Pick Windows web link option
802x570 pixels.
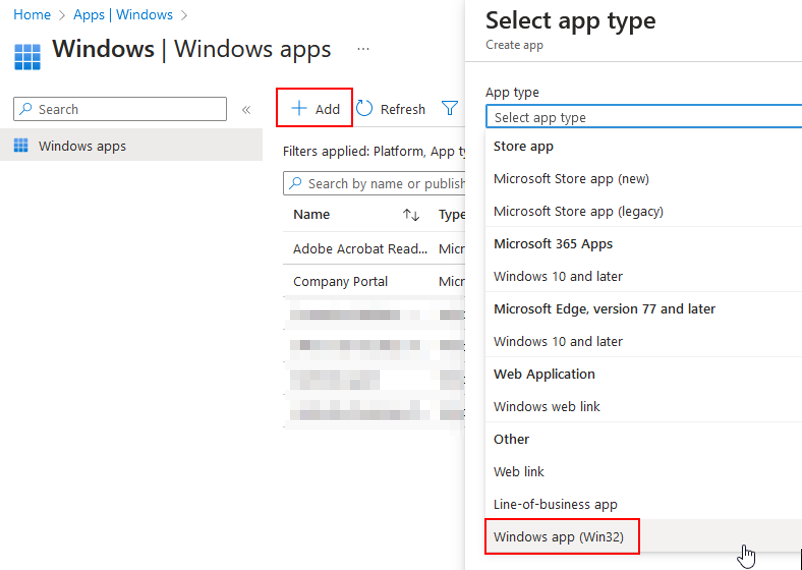coord(547,407)
